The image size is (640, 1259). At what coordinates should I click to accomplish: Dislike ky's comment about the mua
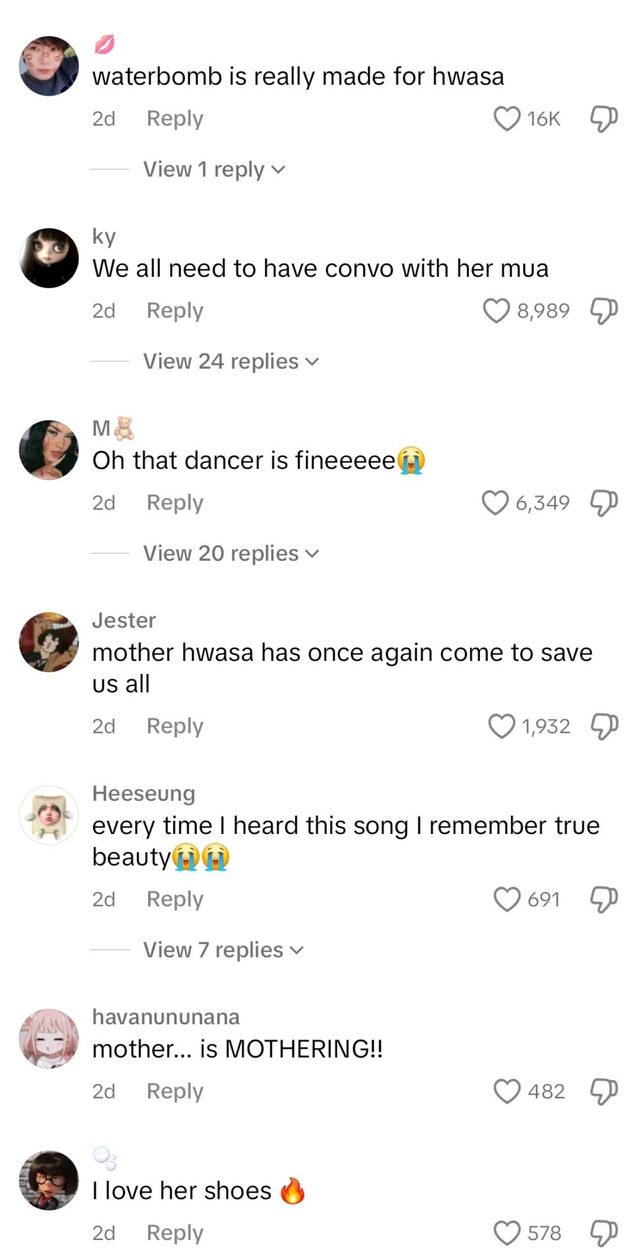tap(604, 311)
